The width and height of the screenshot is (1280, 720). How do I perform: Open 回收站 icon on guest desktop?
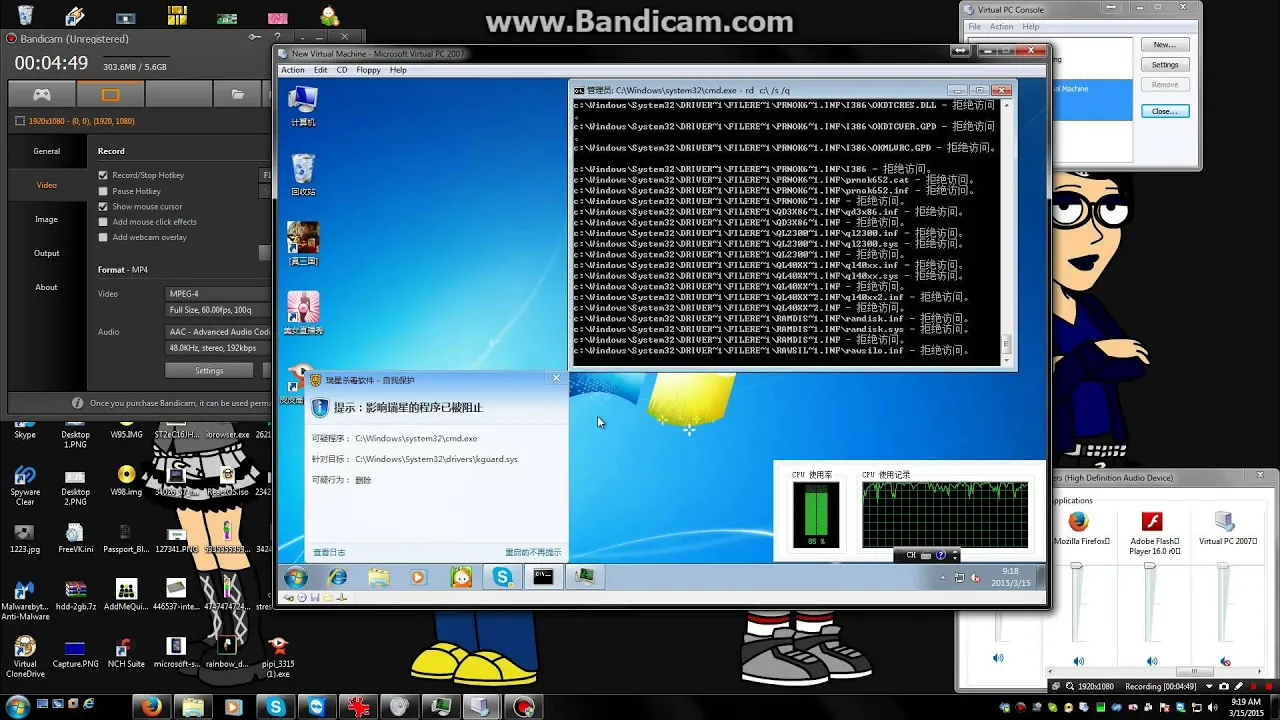(303, 175)
